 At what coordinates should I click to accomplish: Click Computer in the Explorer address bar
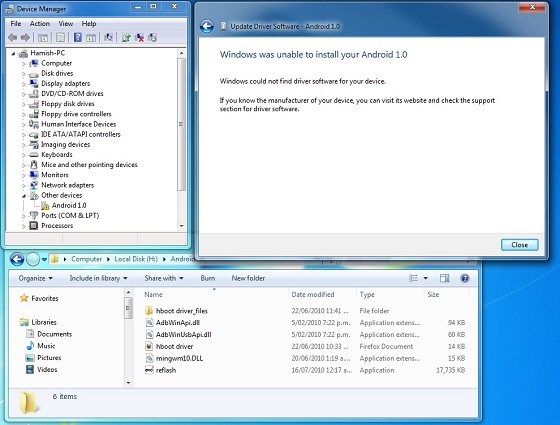point(86,259)
